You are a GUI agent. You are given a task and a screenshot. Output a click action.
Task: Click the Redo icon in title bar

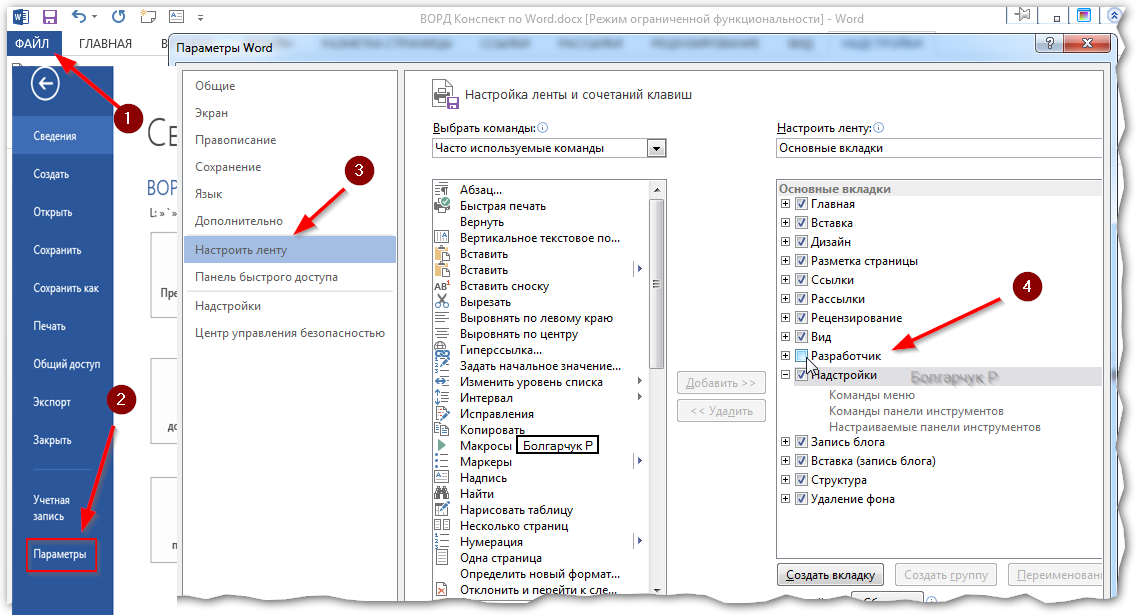(x=118, y=16)
